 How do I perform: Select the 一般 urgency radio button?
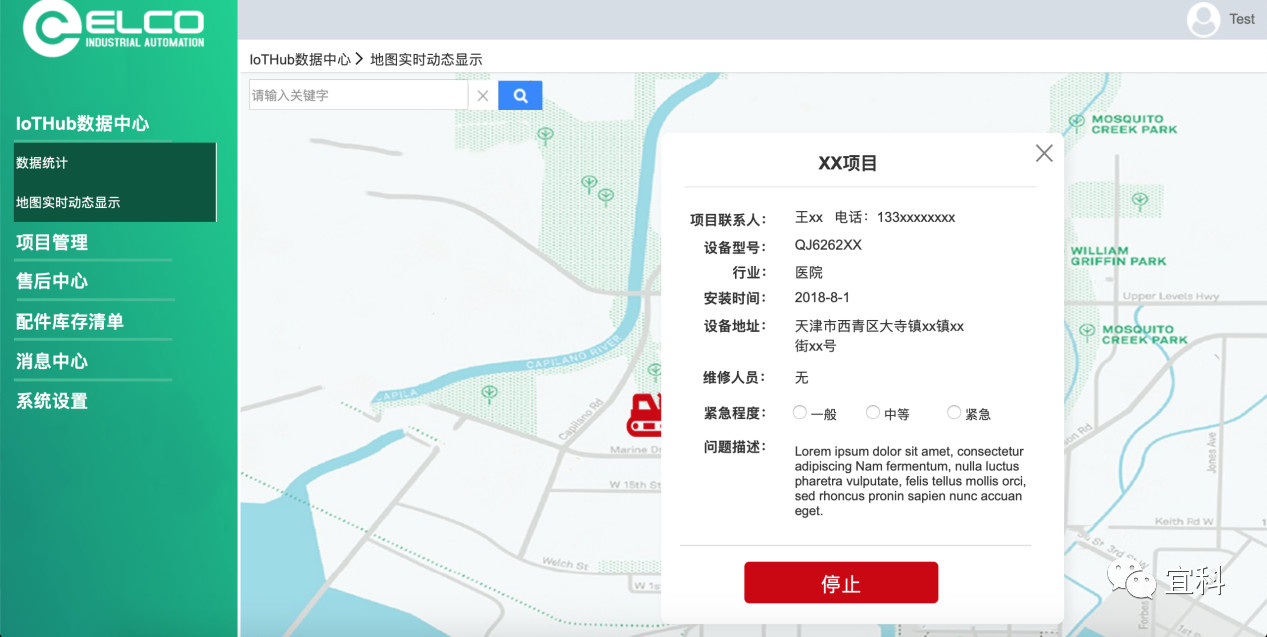click(x=800, y=412)
